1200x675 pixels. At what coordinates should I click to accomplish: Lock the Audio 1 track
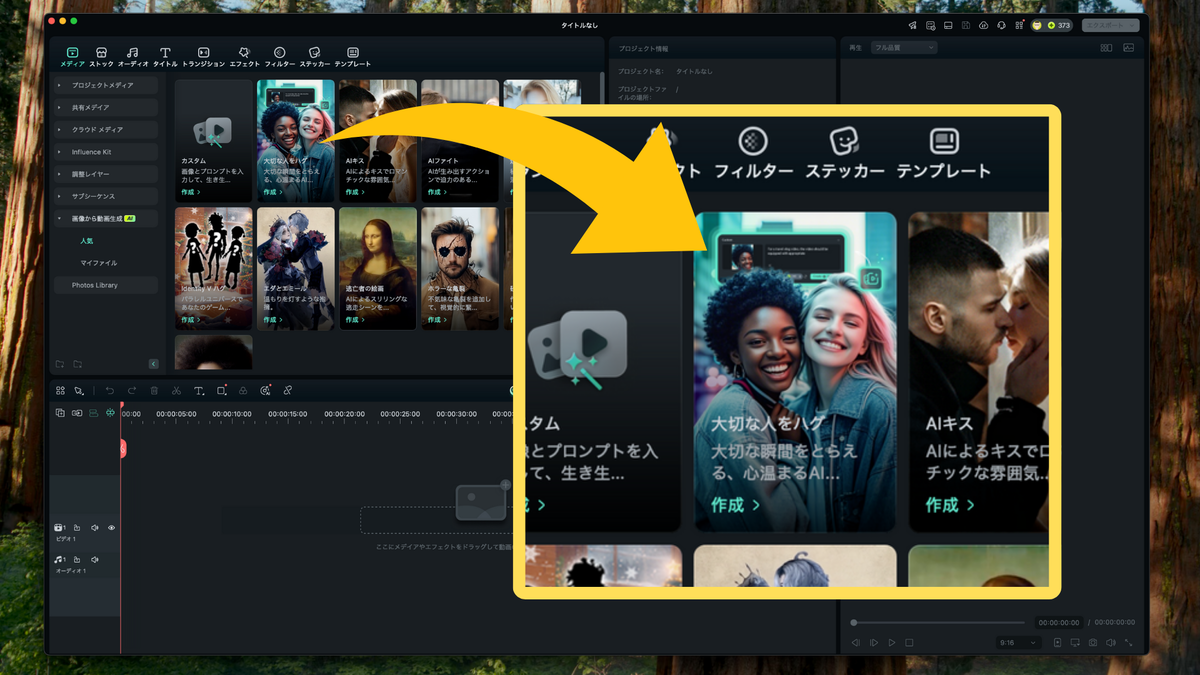pos(77,559)
